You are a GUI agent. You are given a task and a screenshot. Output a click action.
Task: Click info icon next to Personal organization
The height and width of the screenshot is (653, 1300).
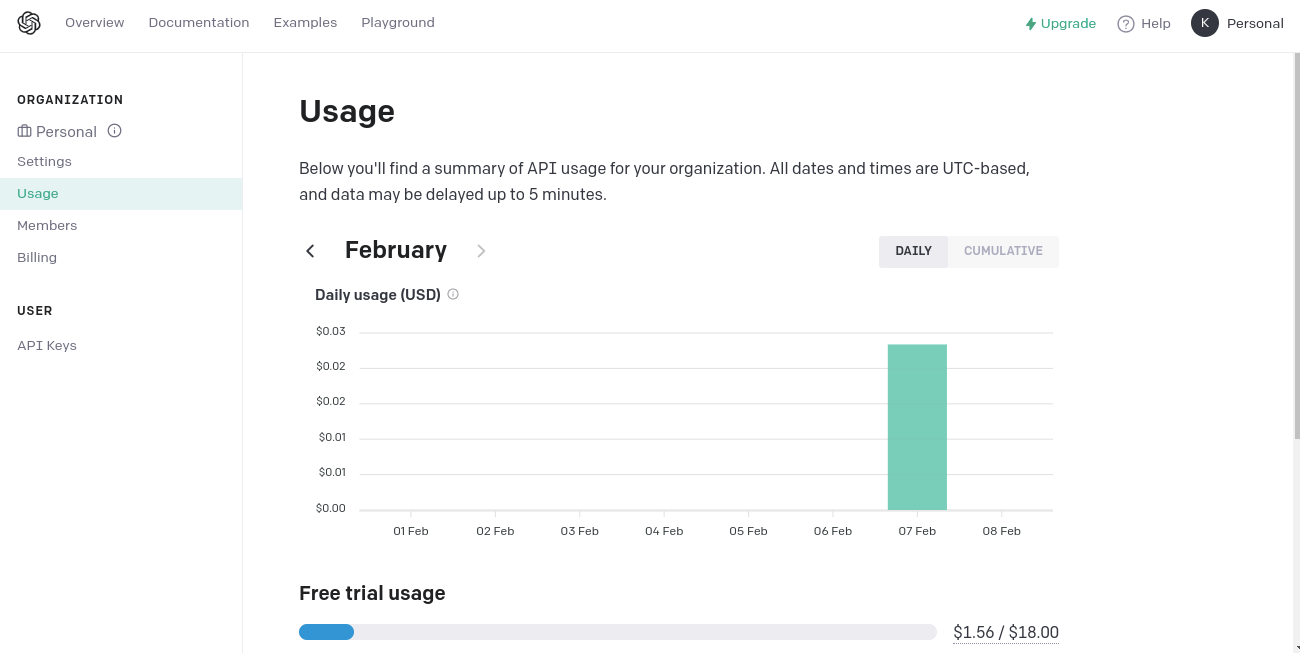(115, 131)
